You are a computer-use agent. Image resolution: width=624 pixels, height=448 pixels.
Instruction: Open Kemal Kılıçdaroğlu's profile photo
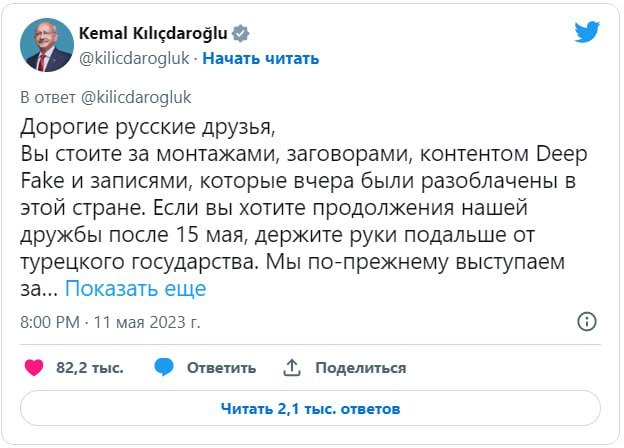click(x=44, y=45)
